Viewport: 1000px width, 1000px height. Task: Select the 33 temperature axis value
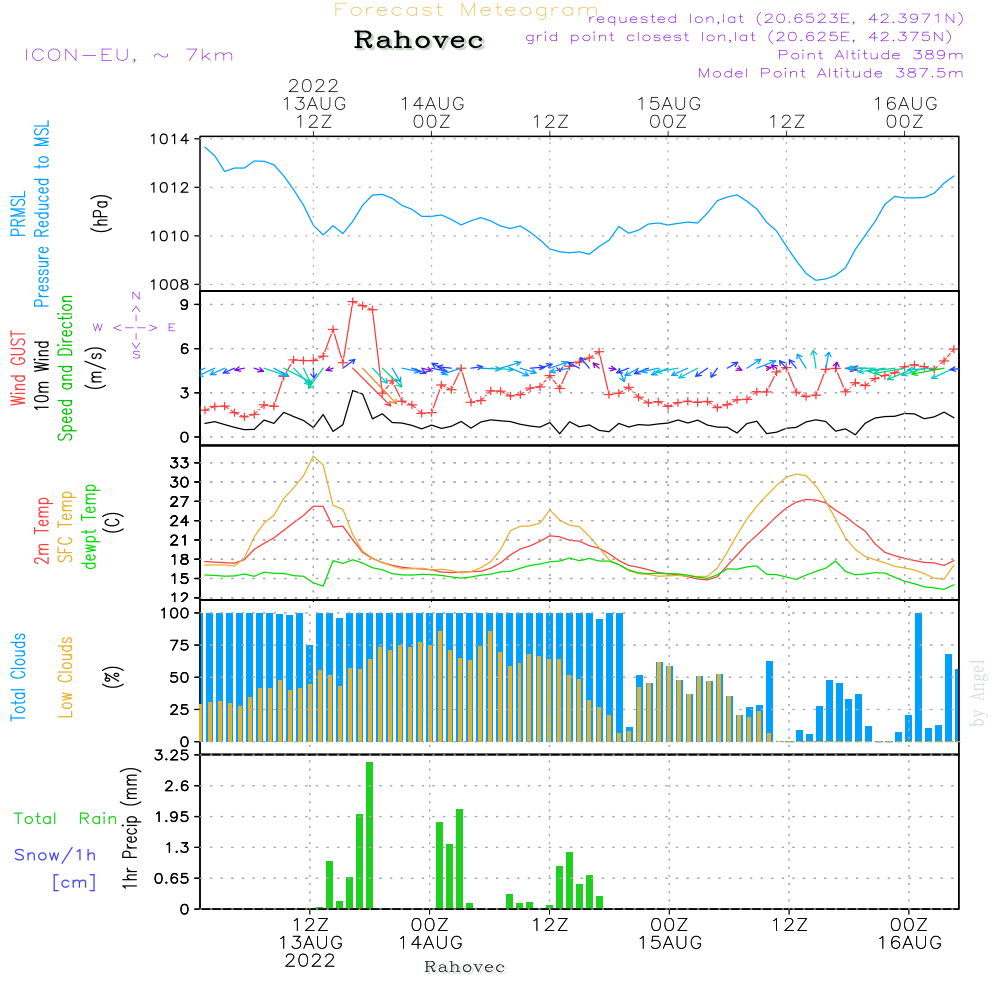(180, 463)
